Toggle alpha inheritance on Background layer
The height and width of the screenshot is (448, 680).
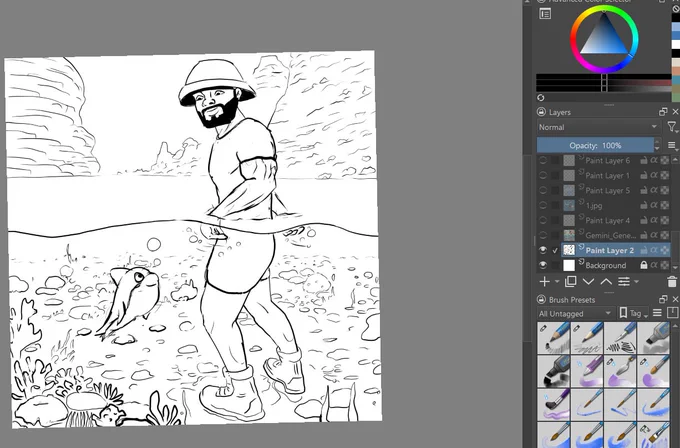[x=654, y=265]
